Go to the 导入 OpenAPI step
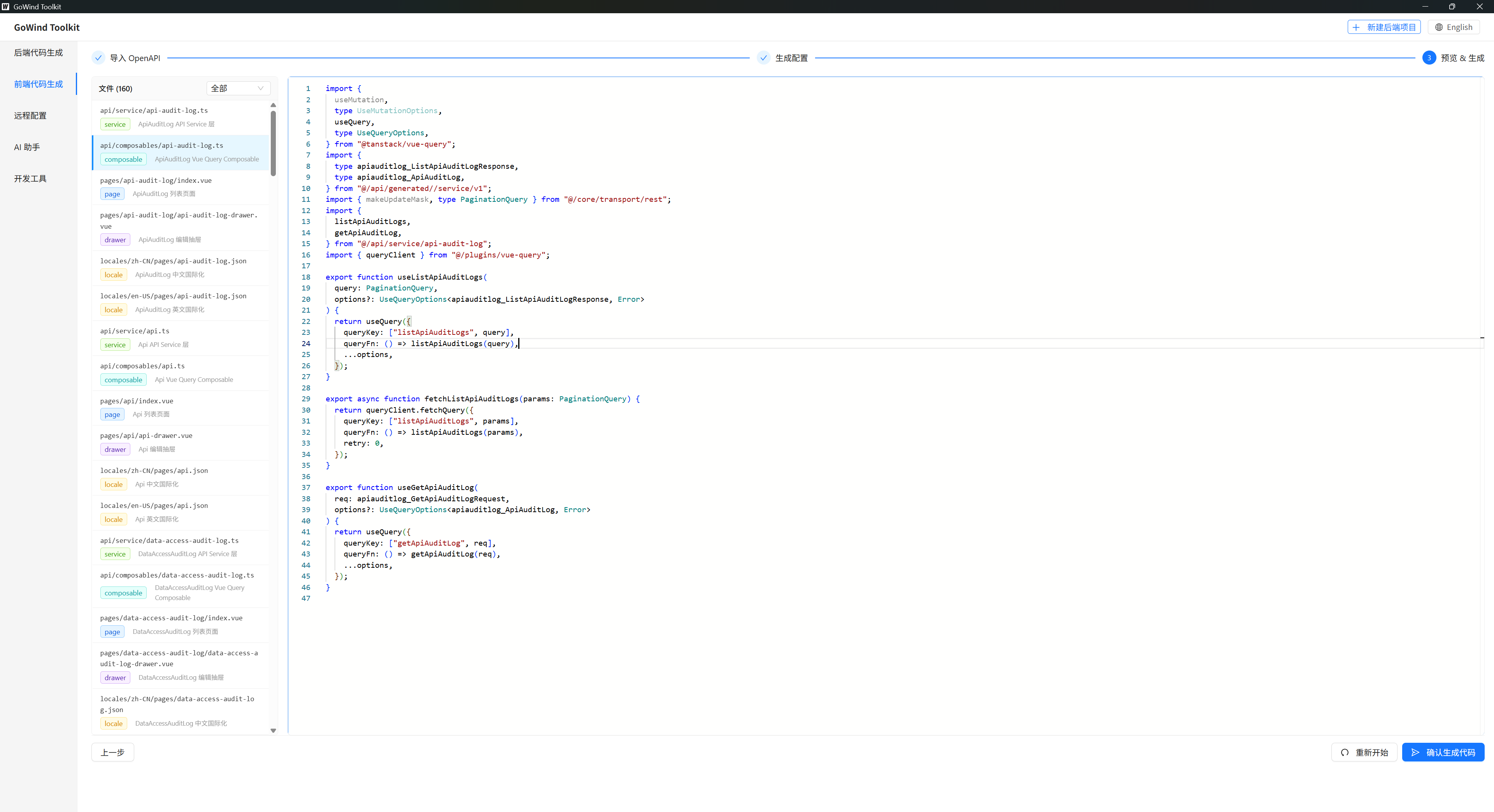 126,58
